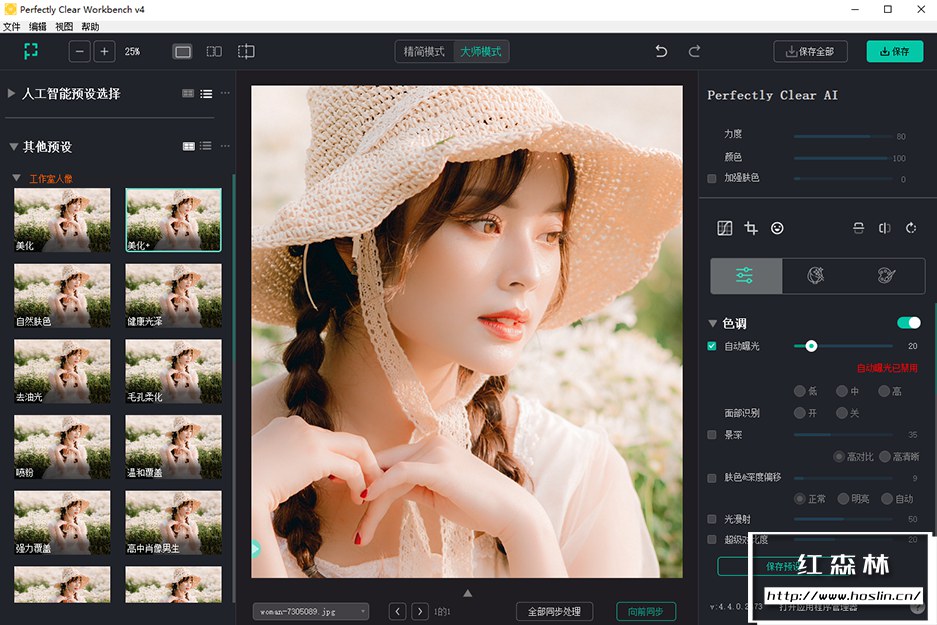Select split compare view icon
The width and height of the screenshot is (937, 625).
coord(246,51)
